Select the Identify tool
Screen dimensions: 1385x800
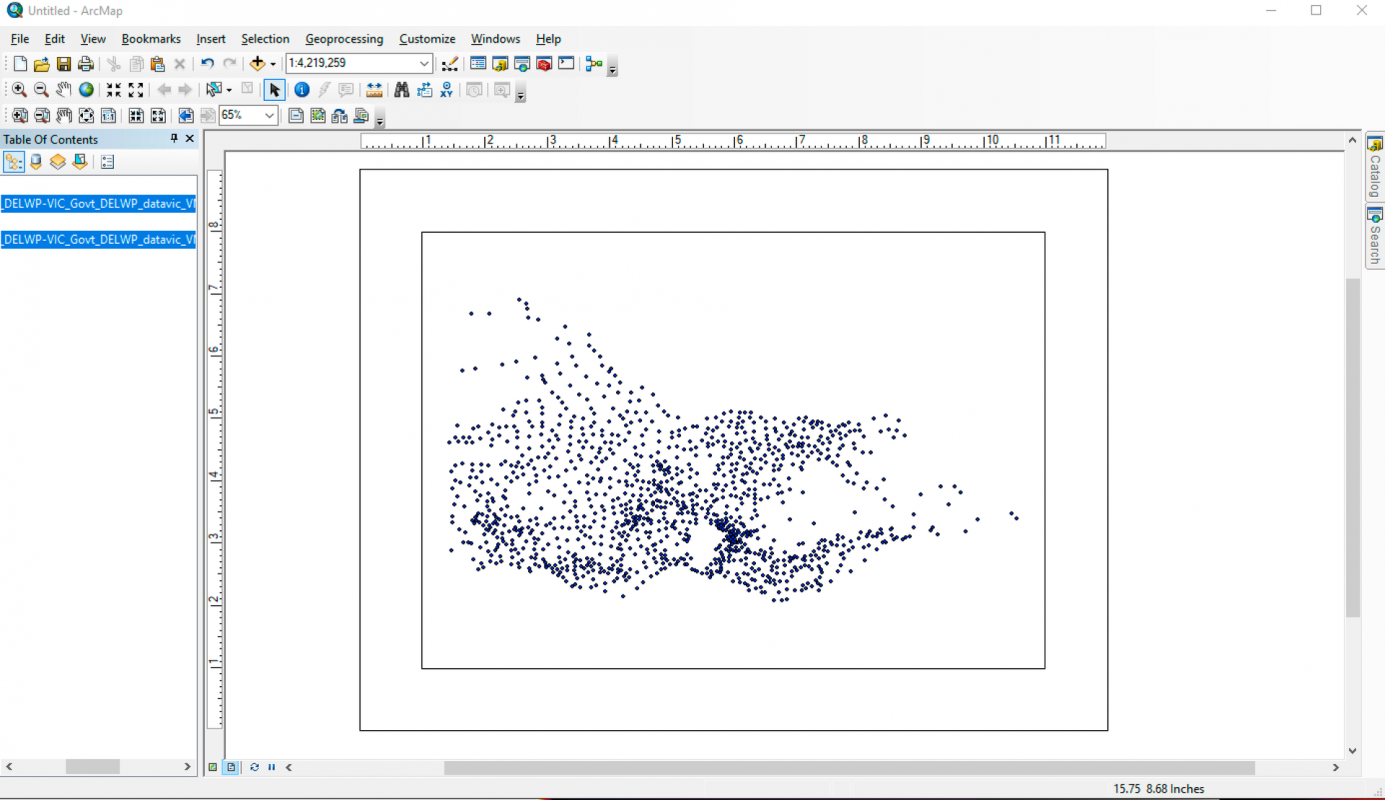(x=302, y=89)
